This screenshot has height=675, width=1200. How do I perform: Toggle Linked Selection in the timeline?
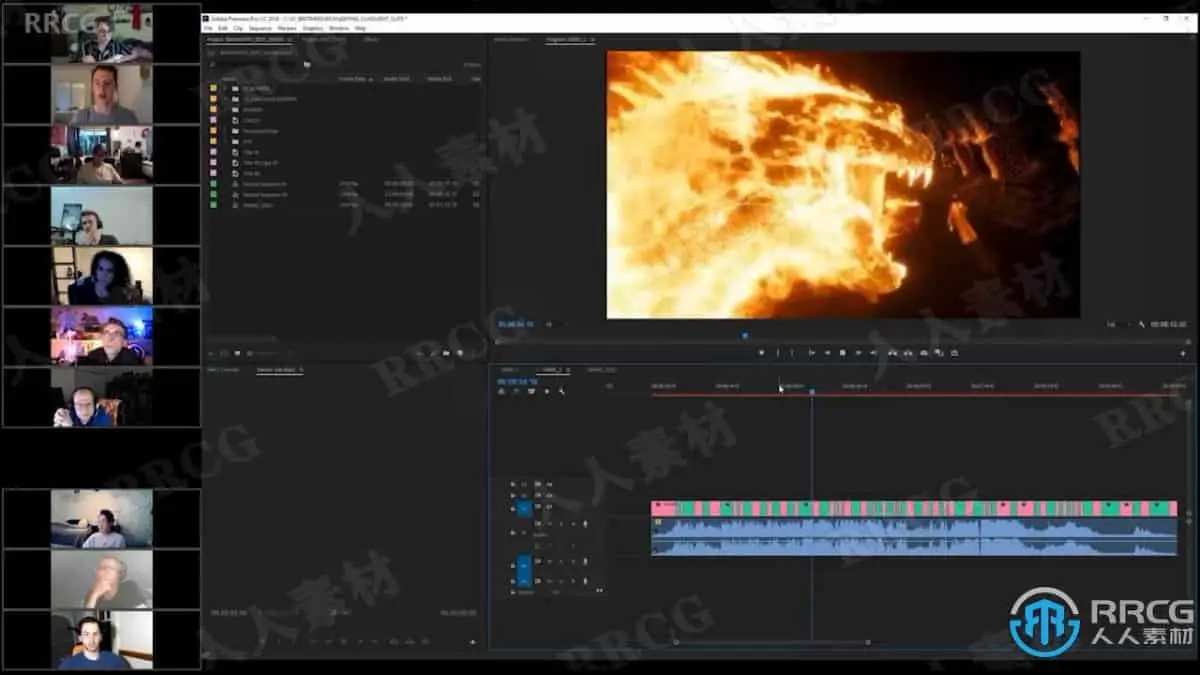tap(531, 391)
